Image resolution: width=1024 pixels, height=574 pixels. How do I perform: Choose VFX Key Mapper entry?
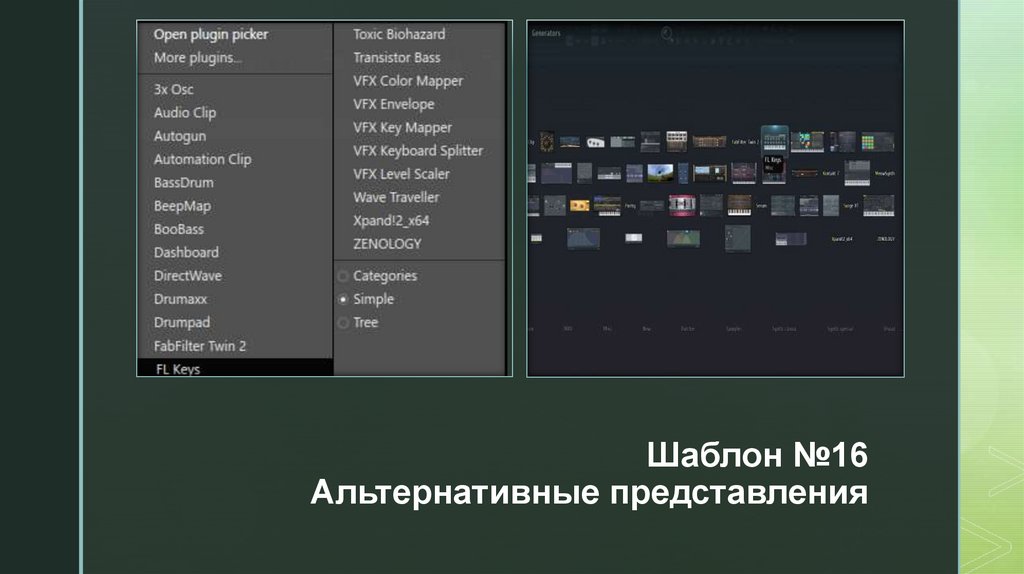click(402, 127)
